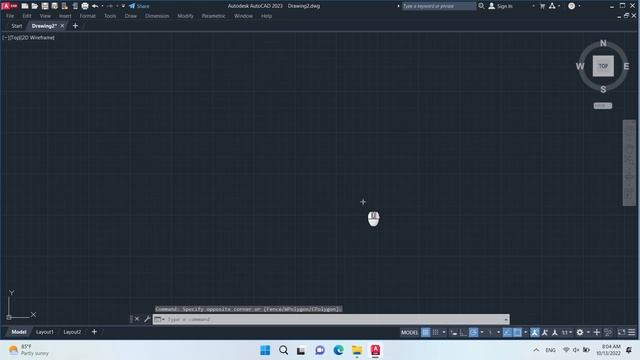Toggle object snap tracking in status bar

(507, 333)
